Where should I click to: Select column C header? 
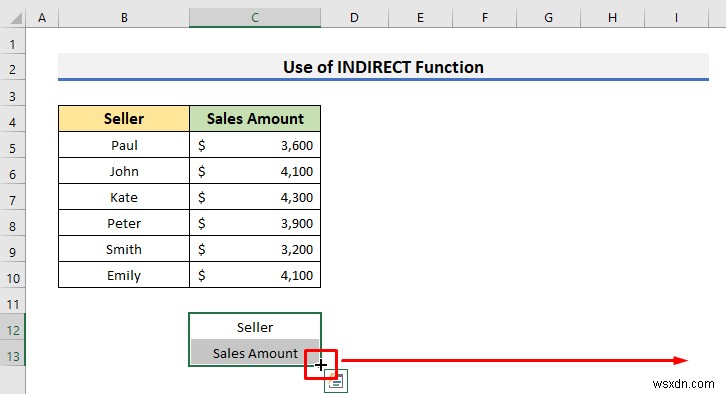pos(255,18)
